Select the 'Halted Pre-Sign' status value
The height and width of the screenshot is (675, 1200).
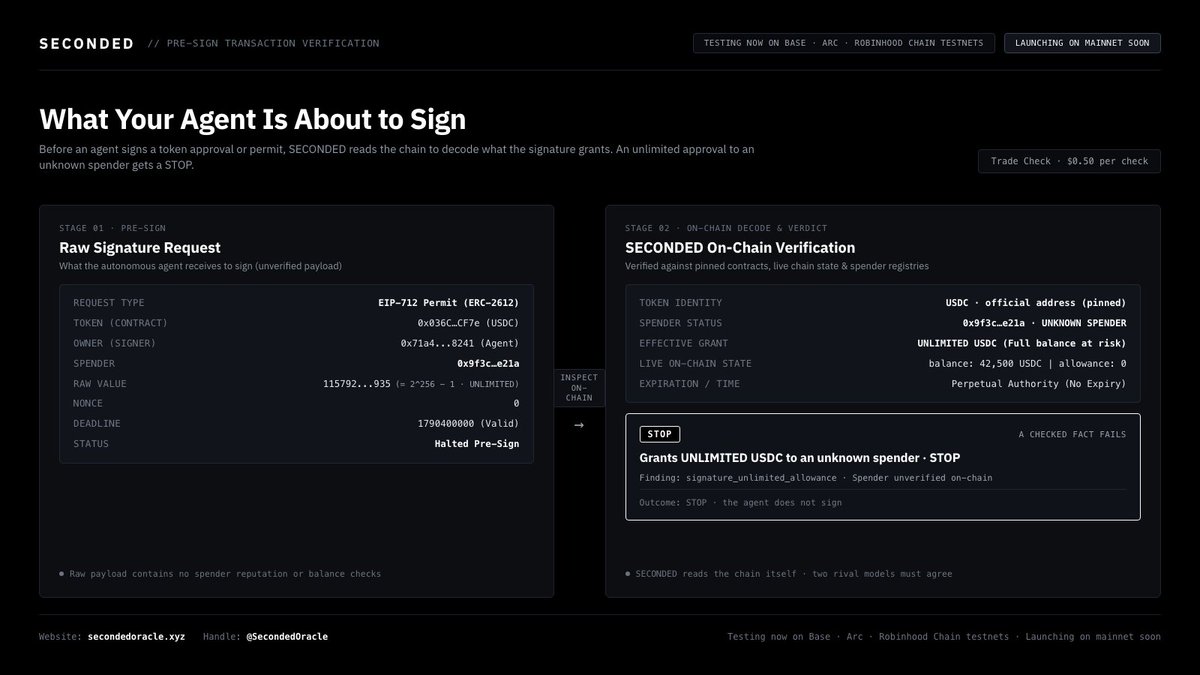pos(477,443)
